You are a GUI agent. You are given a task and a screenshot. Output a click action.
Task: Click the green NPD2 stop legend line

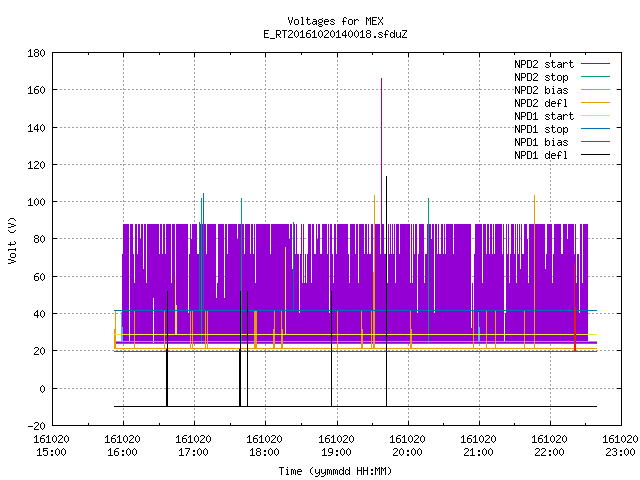click(596, 77)
